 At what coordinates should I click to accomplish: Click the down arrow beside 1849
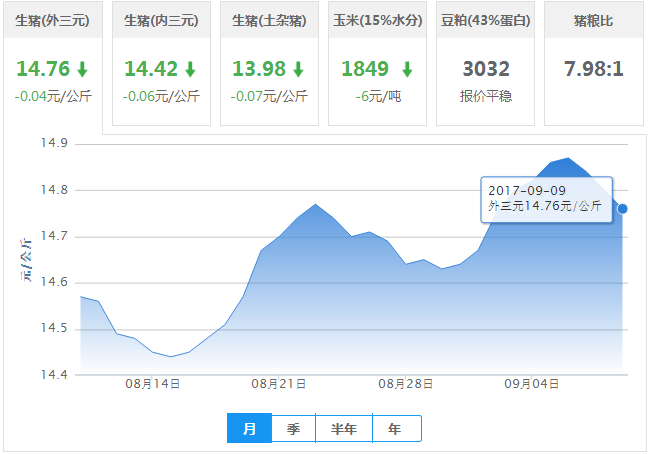(x=407, y=70)
